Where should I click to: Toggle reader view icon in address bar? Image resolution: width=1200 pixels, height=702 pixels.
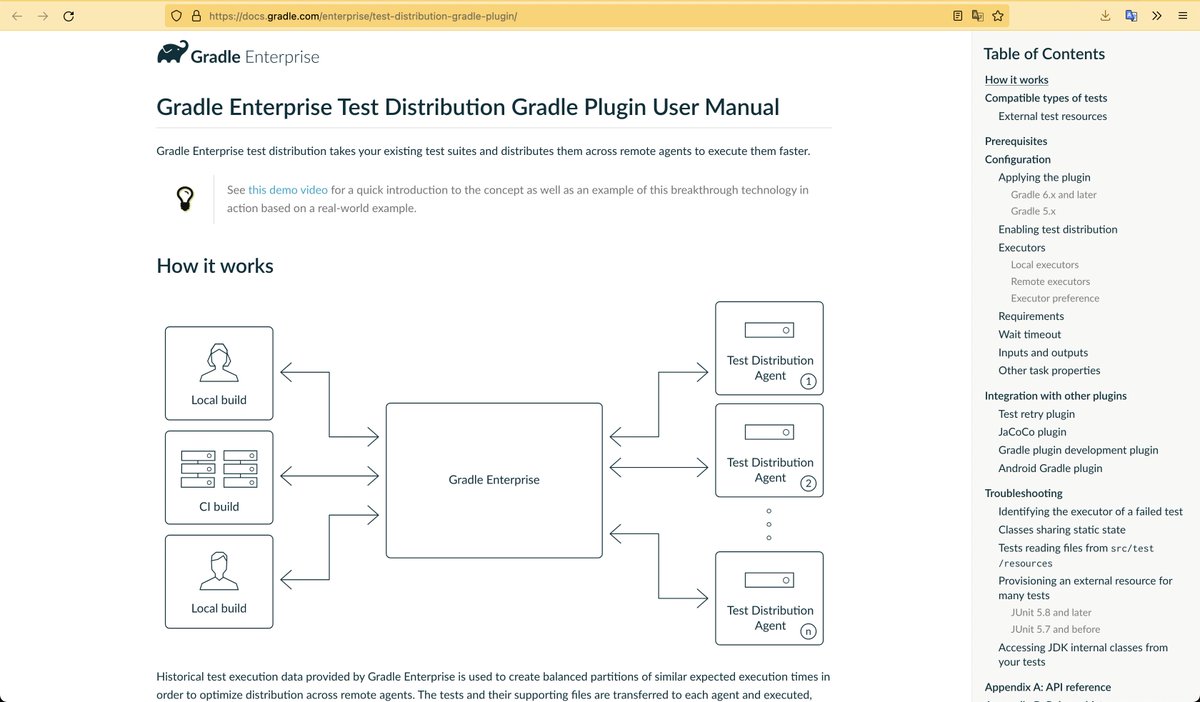click(x=957, y=16)
